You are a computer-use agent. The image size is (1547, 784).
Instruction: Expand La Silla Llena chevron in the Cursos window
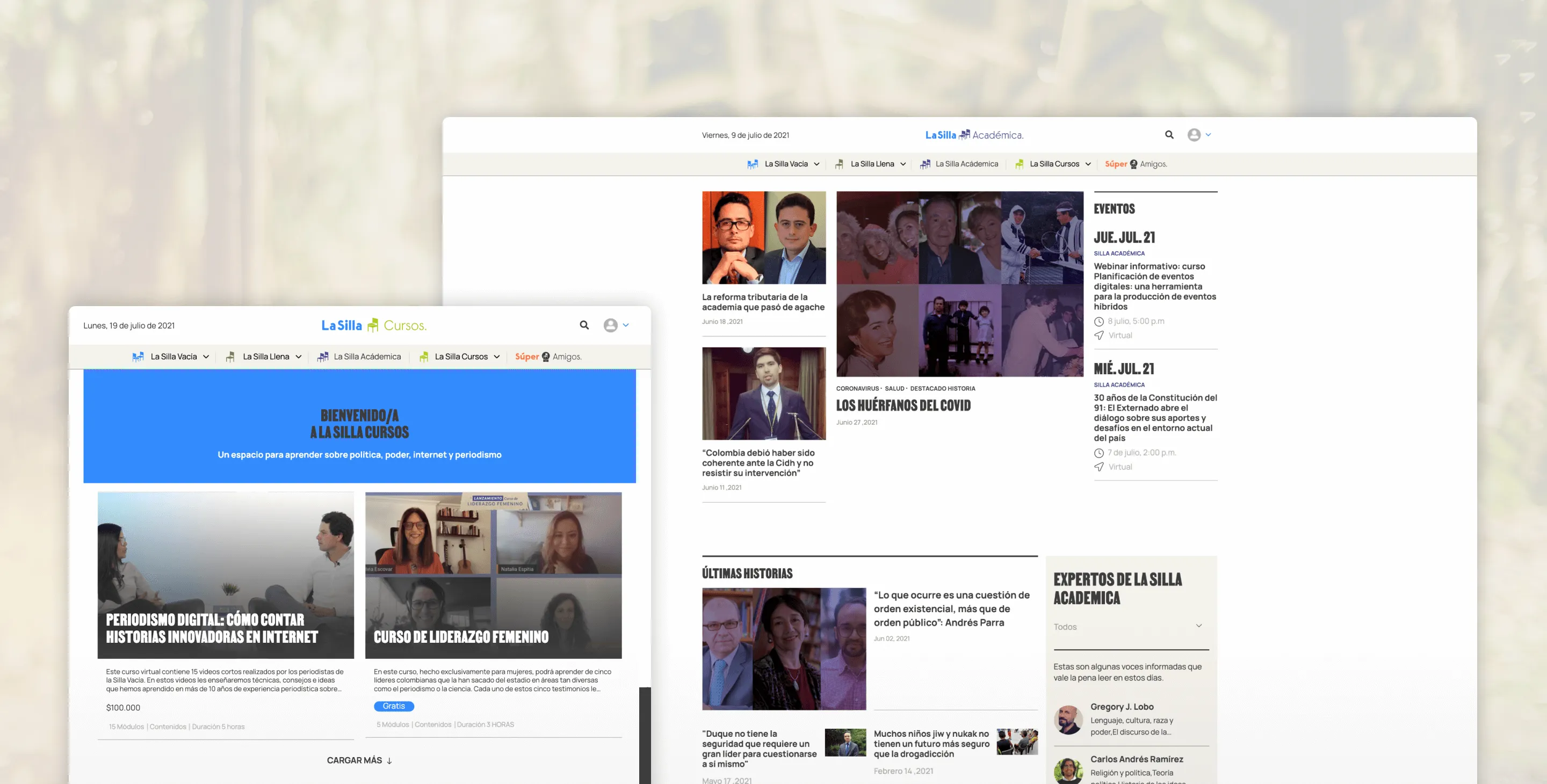click(x=299, y=357)
